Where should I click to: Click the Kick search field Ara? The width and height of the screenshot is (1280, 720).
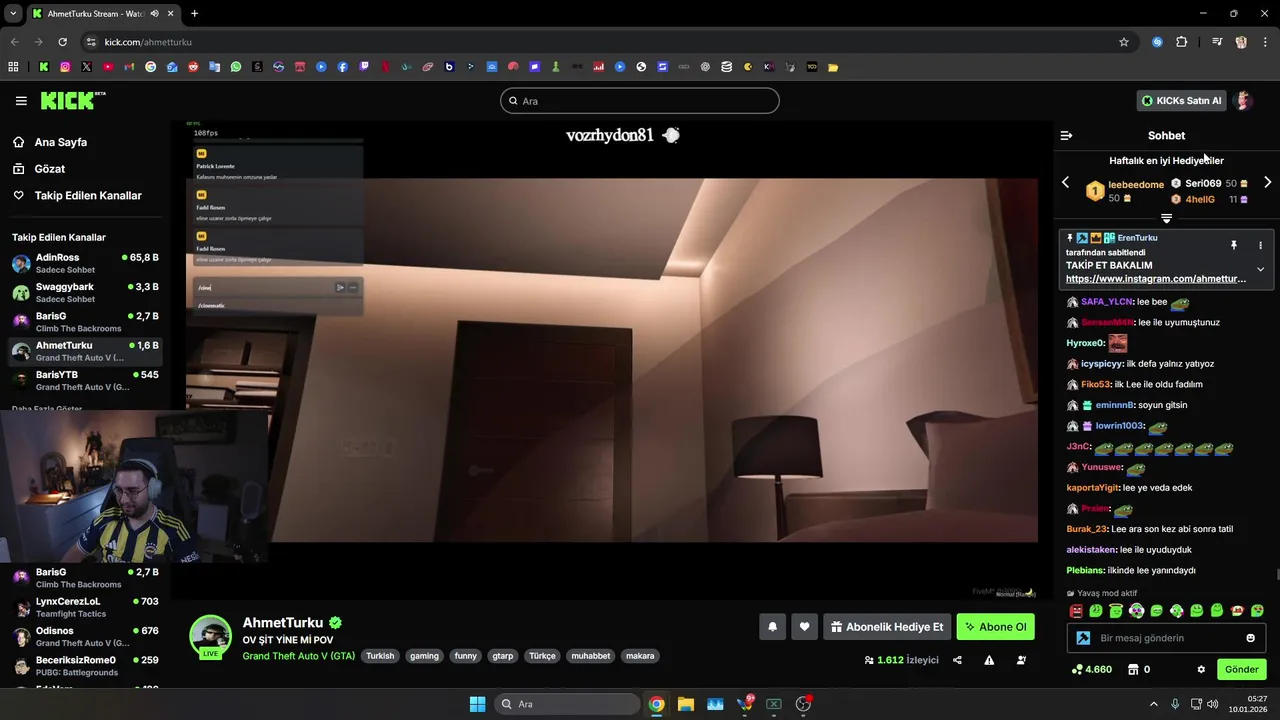pos(640,101)
